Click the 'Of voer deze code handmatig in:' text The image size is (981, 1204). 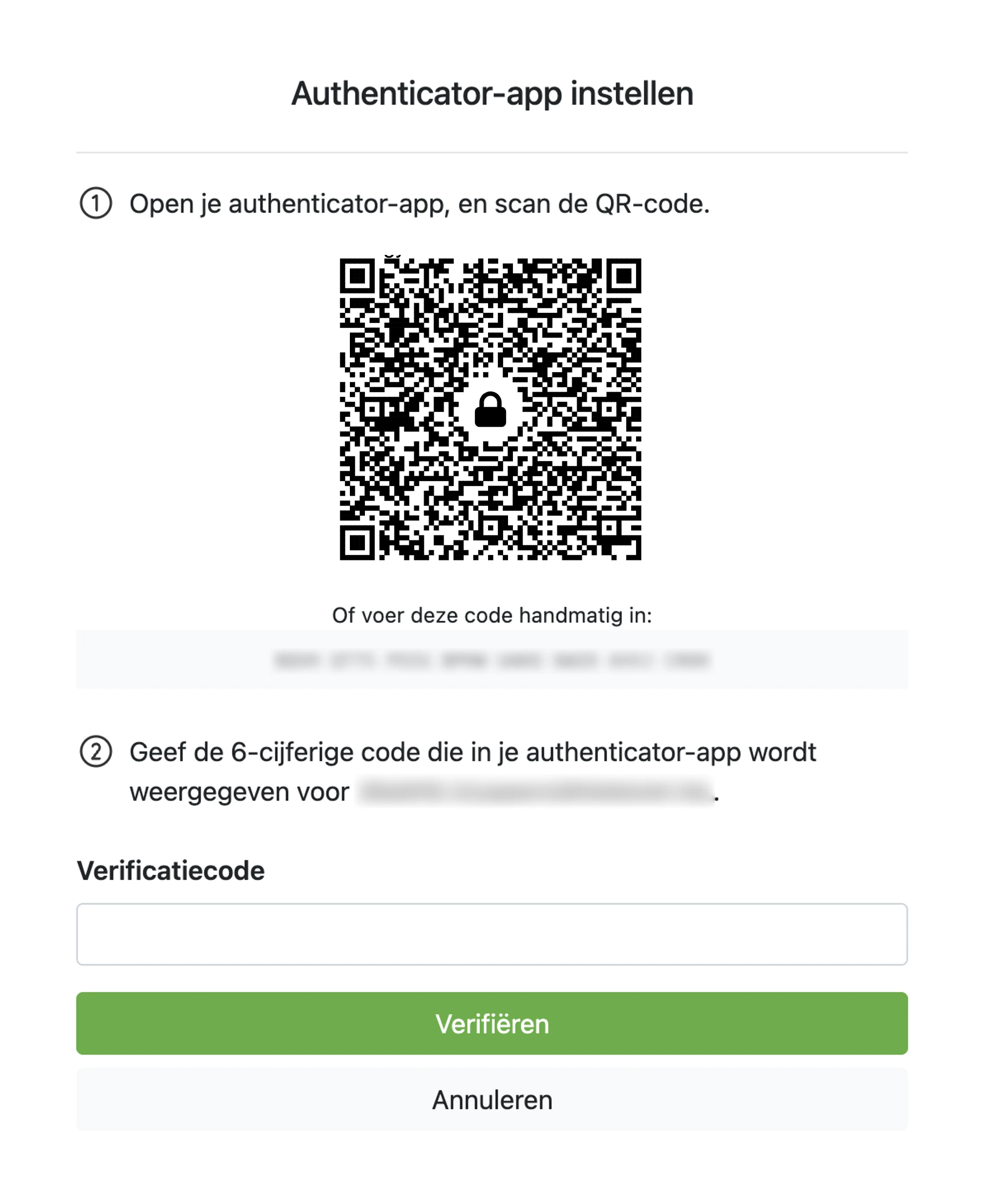[x=491, y=615]
